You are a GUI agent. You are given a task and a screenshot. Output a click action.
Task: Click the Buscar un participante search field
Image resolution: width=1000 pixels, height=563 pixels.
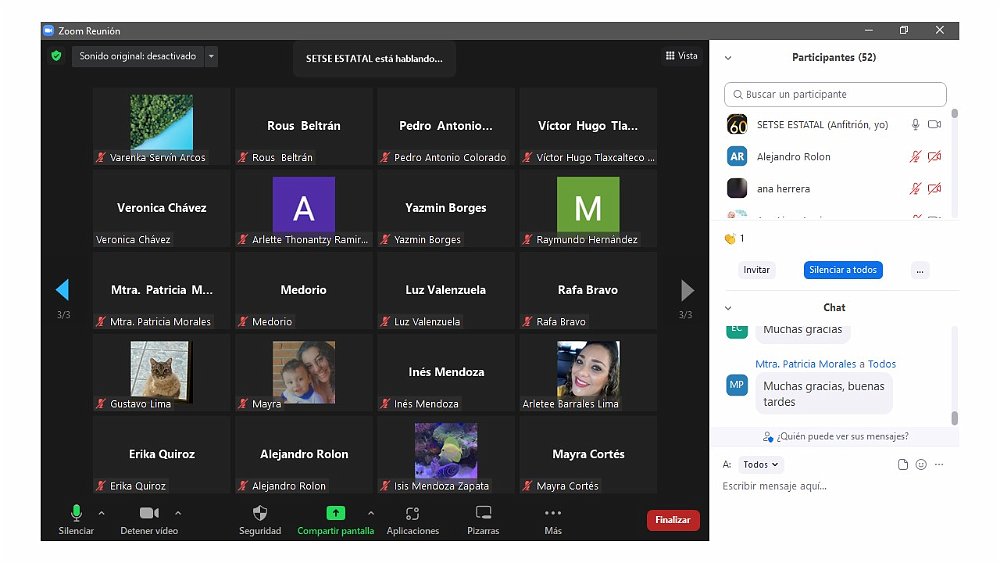tap(835, 95)
